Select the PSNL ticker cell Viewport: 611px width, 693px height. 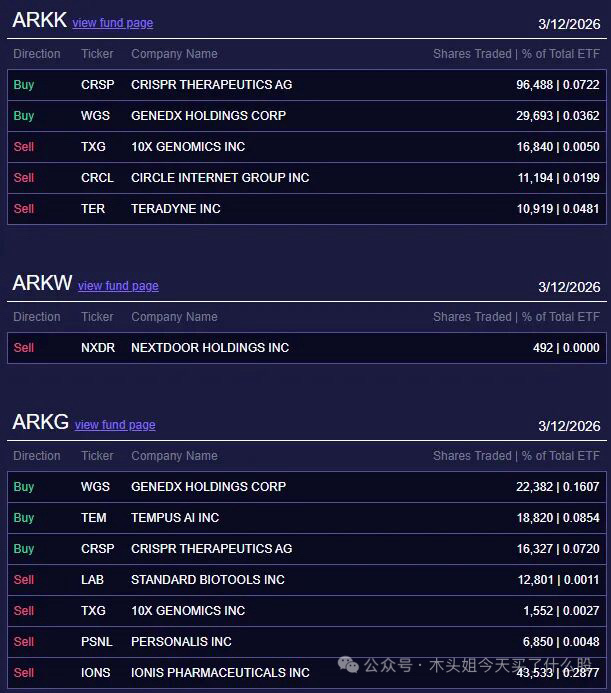tap(97, 642)
